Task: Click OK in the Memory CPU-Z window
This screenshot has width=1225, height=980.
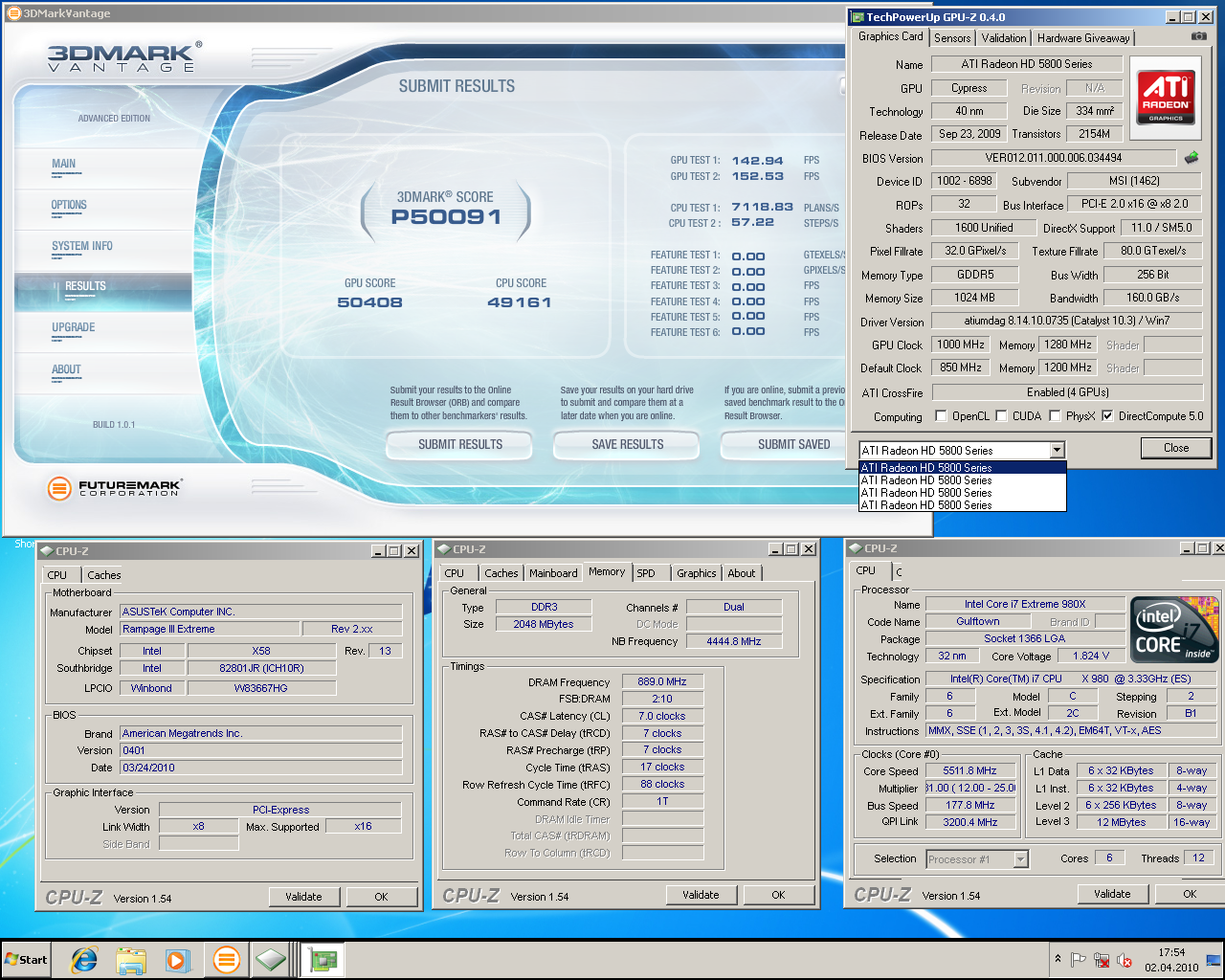Action: click(778, 896)
